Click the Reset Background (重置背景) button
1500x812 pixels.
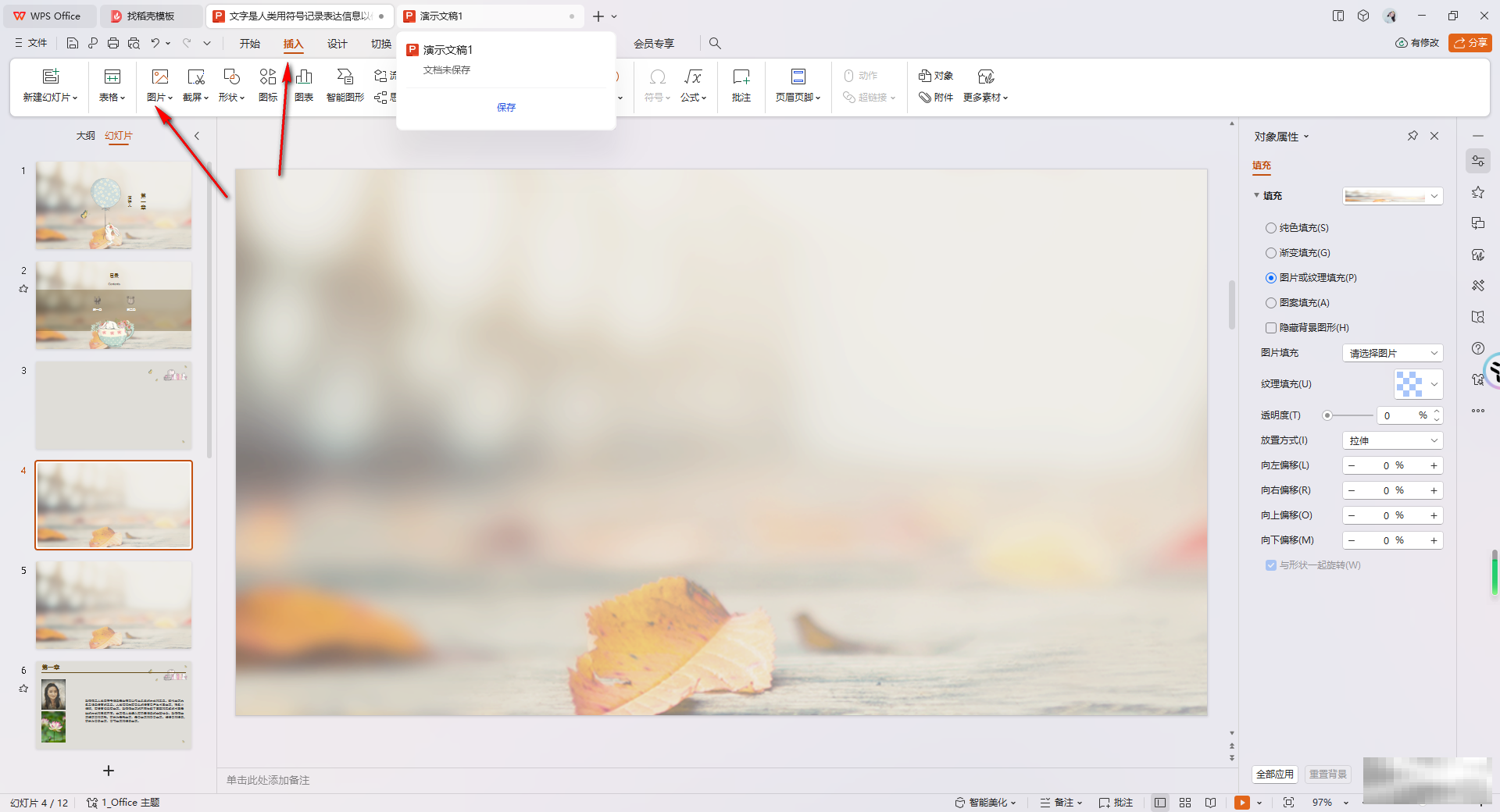1328,774
